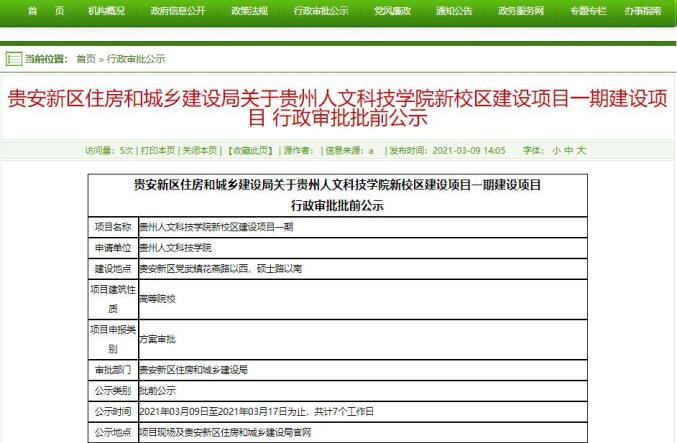Screen dimensions: 677x443
Task: Select the 申请单位 label cell
Action: click(x=113, y=248)
